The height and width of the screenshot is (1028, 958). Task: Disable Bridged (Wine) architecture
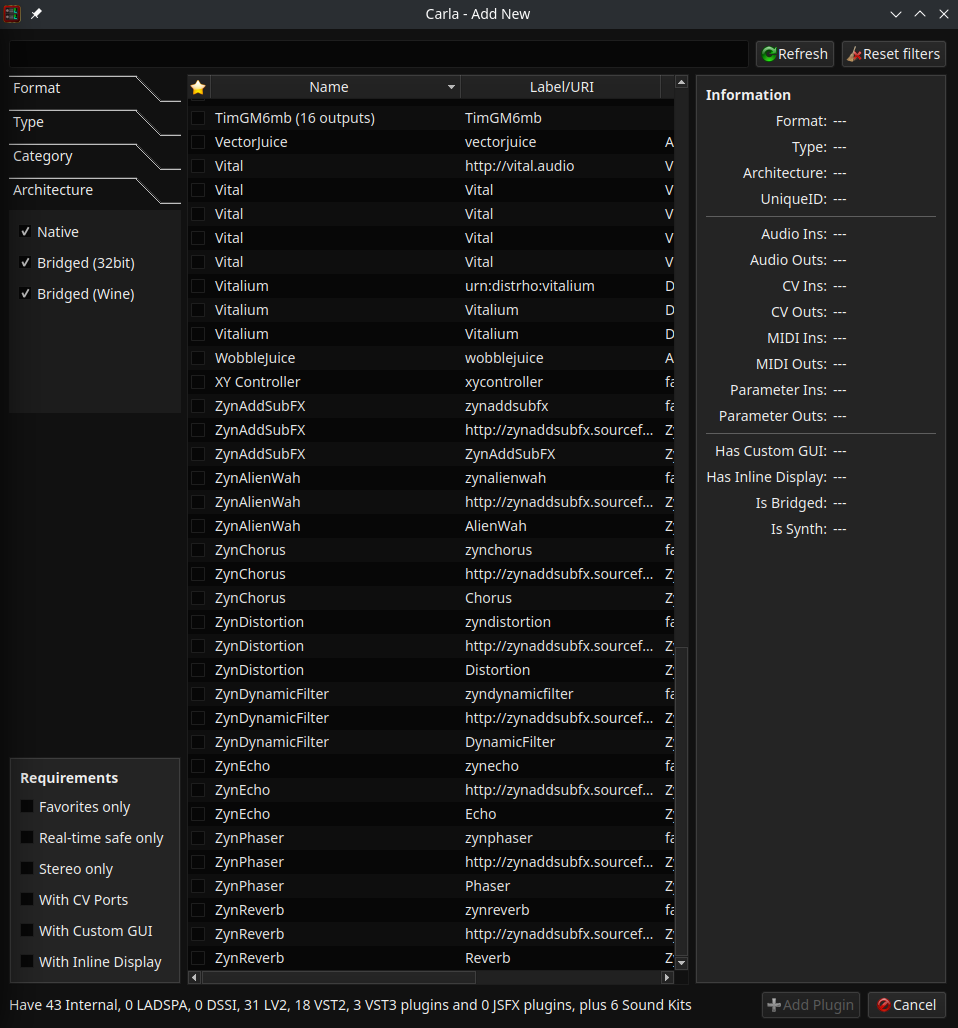click(25, 293)
